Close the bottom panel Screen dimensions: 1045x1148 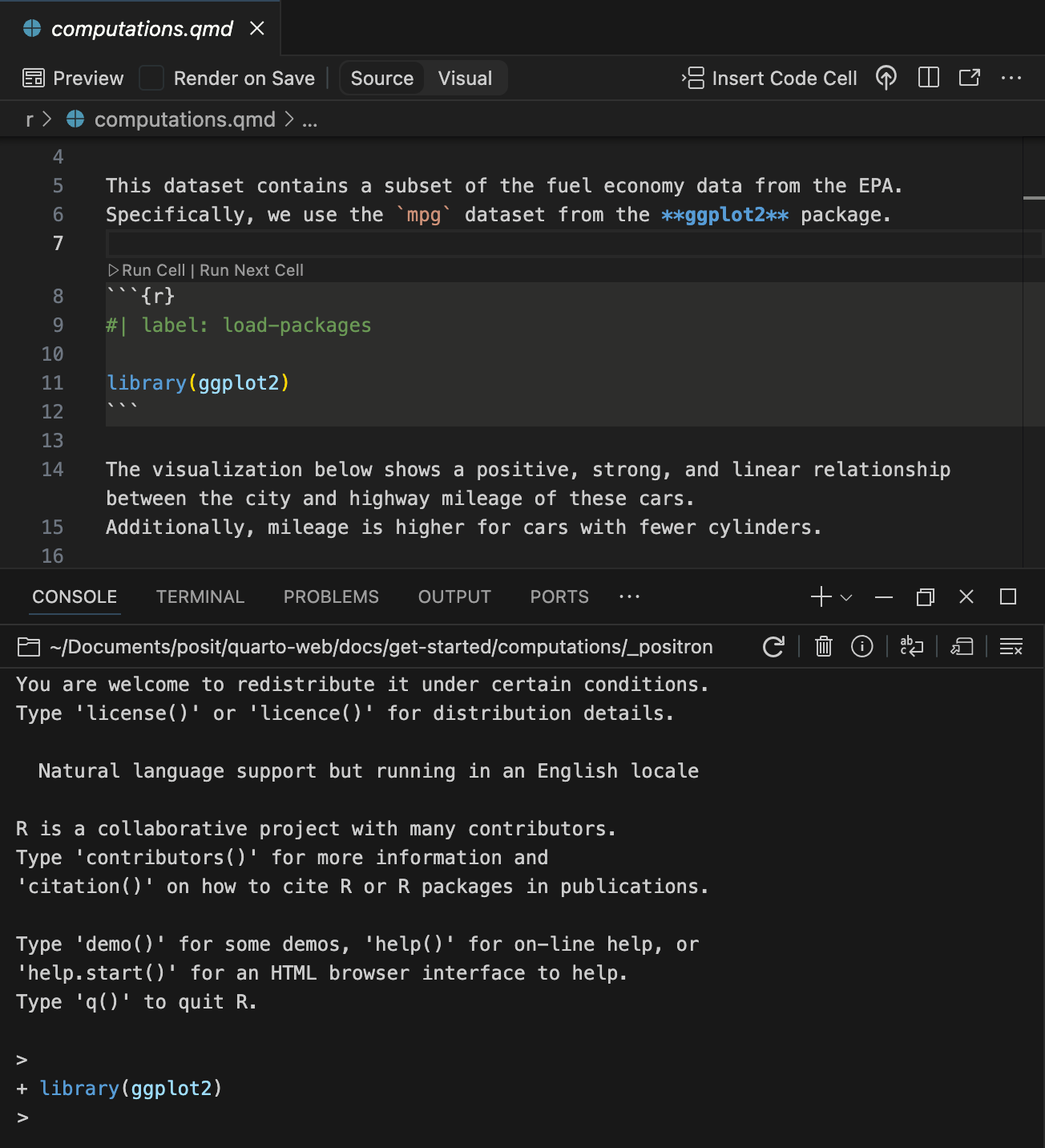tap(966, 597)
